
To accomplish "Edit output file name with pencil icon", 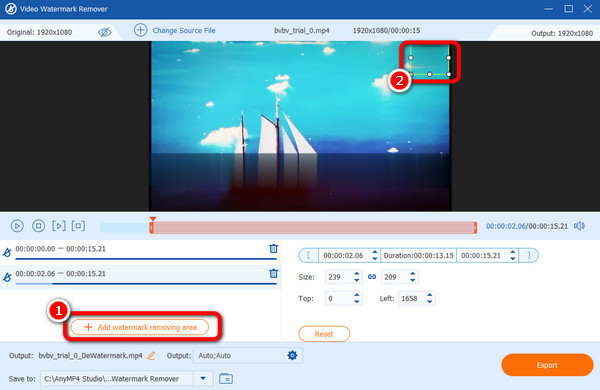I will pos(151,356).
